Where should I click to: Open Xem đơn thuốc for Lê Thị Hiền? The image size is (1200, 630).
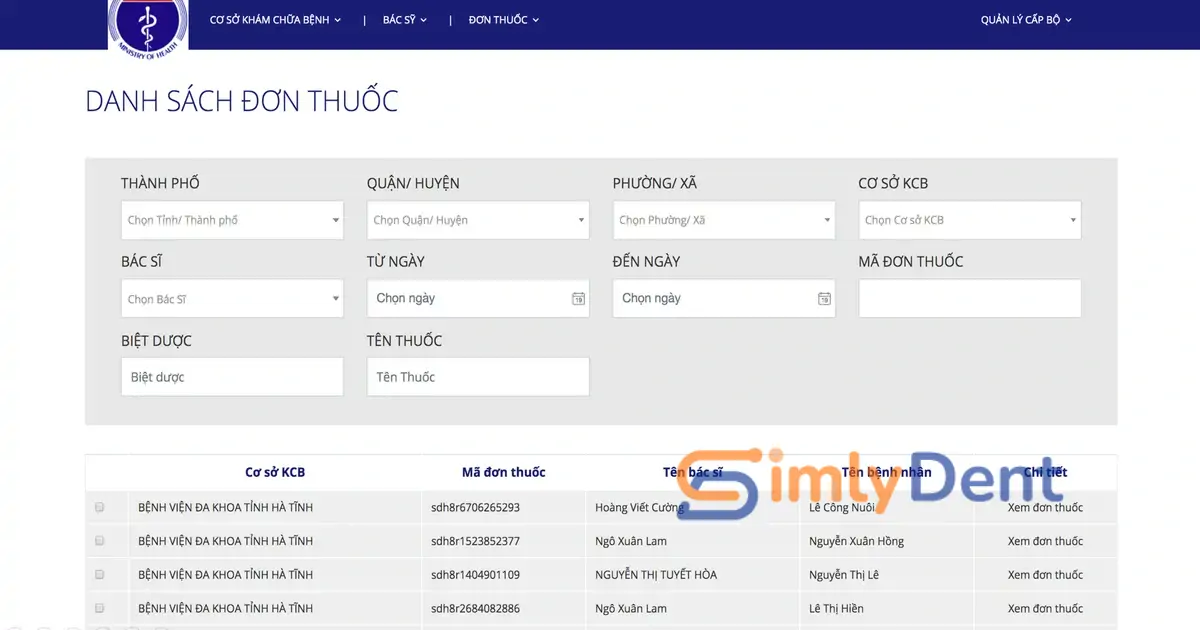[x=1045, y=608]
